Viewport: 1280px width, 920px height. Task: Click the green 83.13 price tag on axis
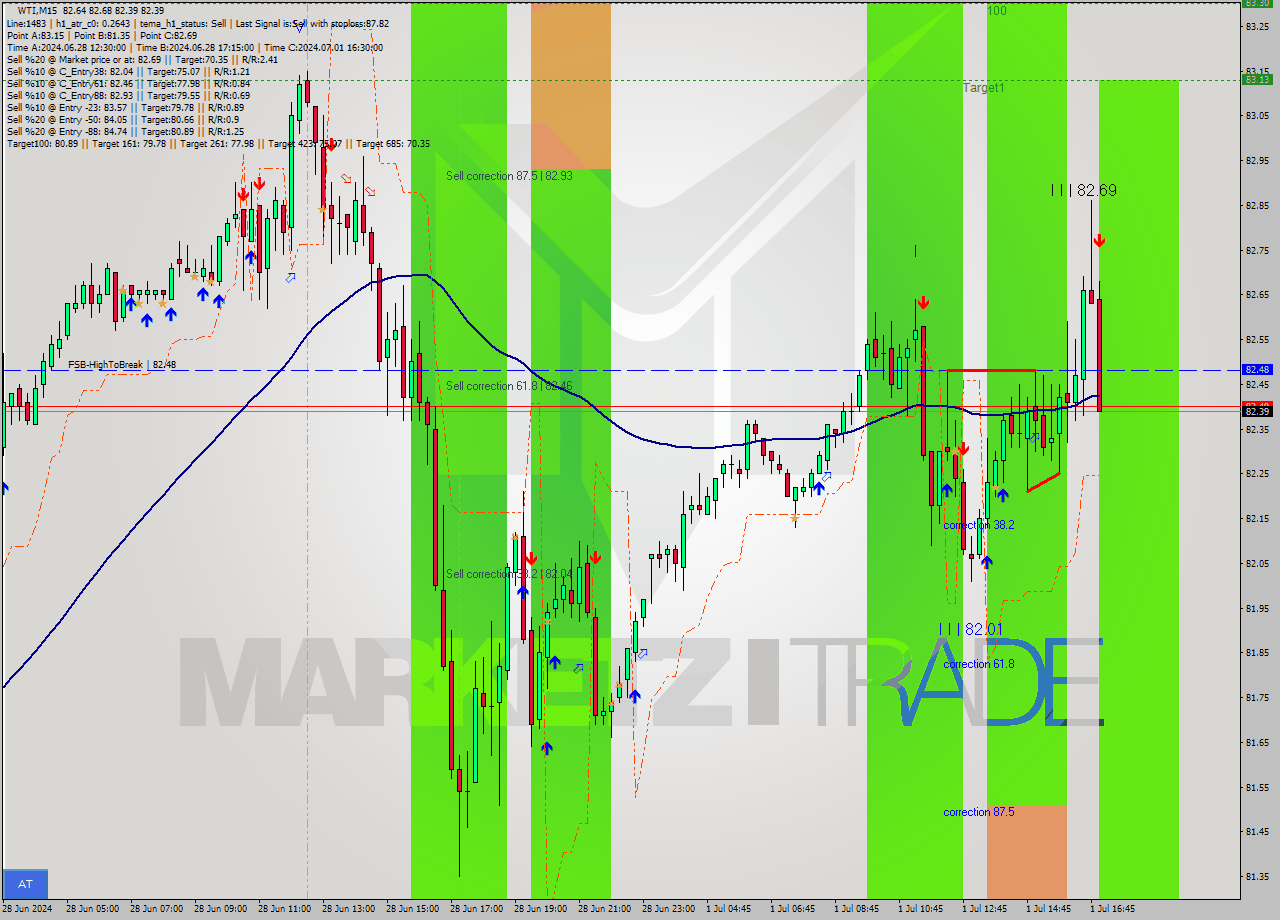point(1257,80)
